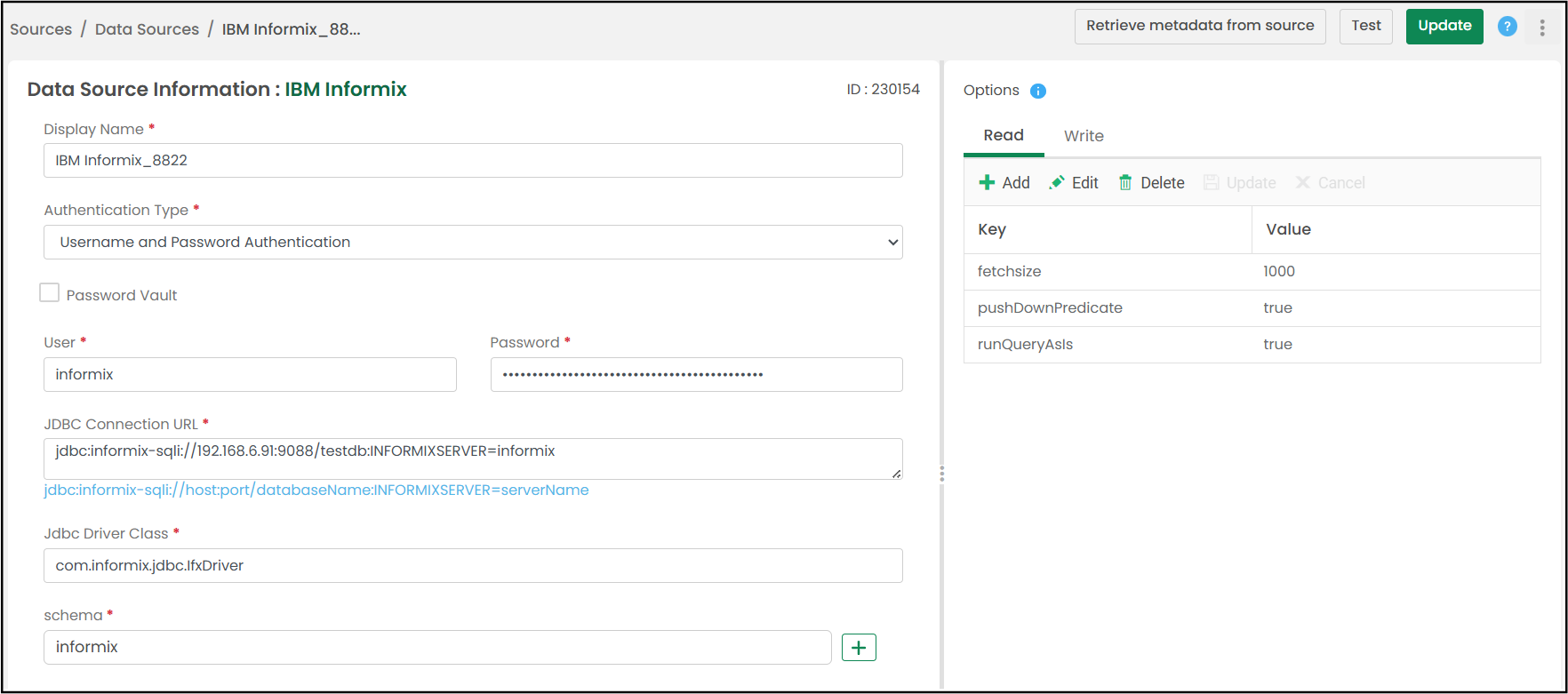Test the data source connection
The image size is (1568, 694).
1366,27
